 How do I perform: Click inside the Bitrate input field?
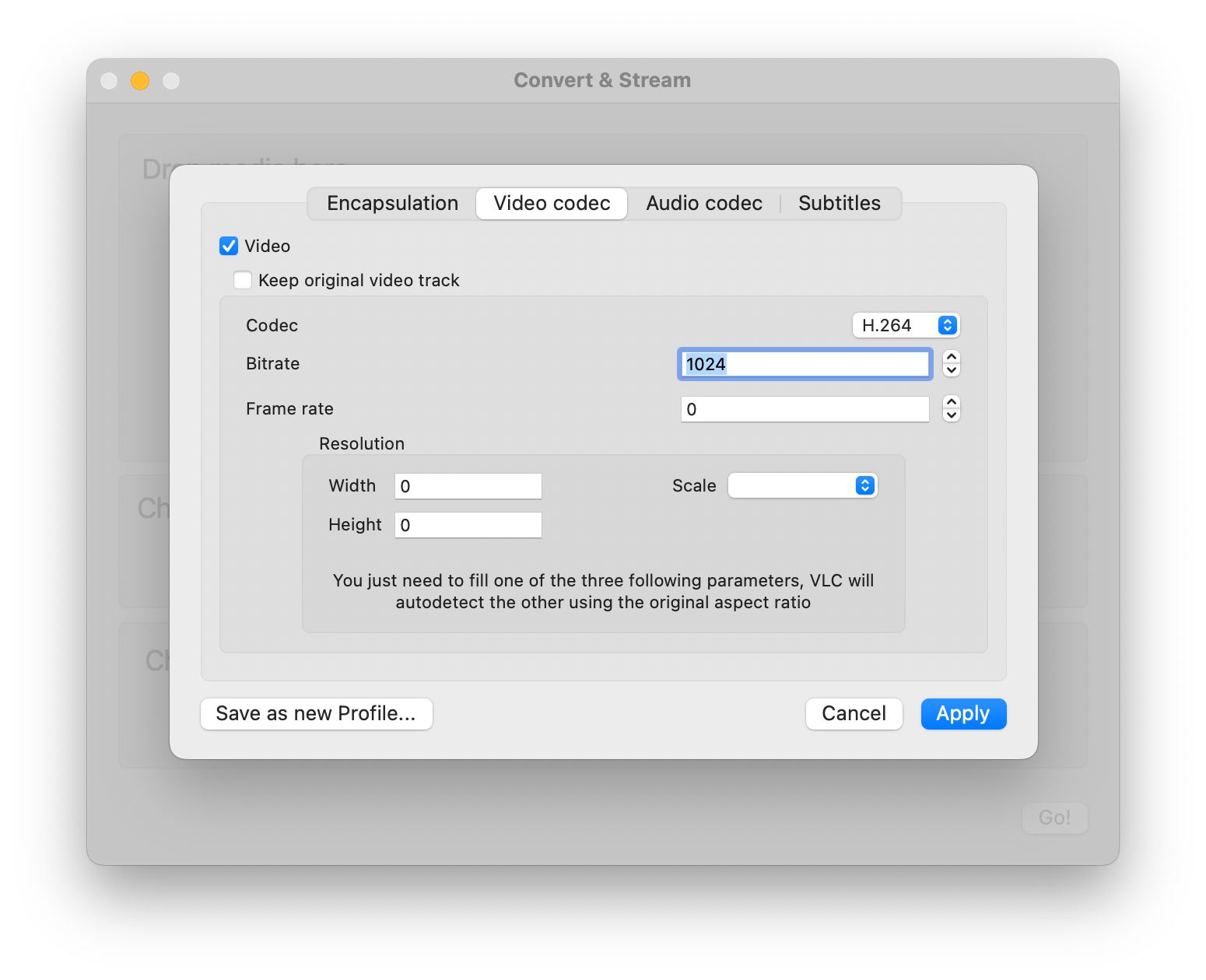[x=804, y=363]
